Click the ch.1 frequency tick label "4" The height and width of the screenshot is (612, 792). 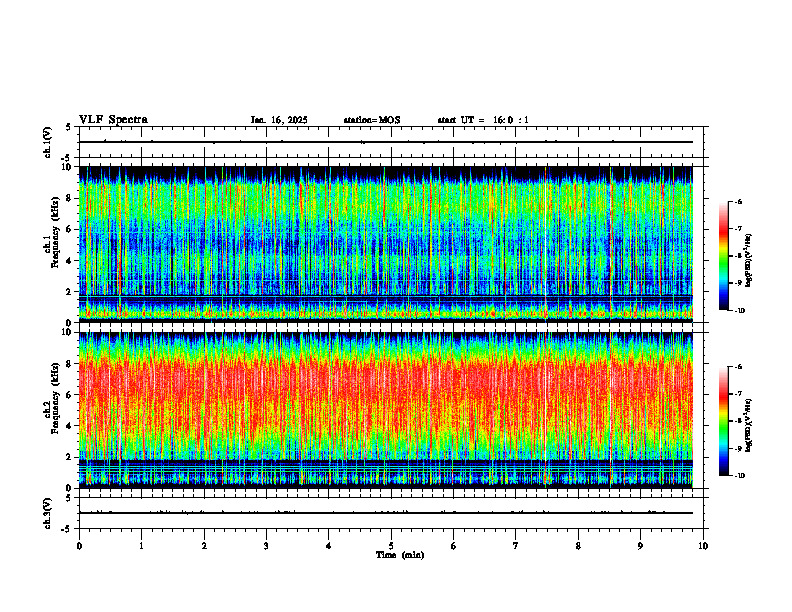pyautogui.click(x=70, y=261)
